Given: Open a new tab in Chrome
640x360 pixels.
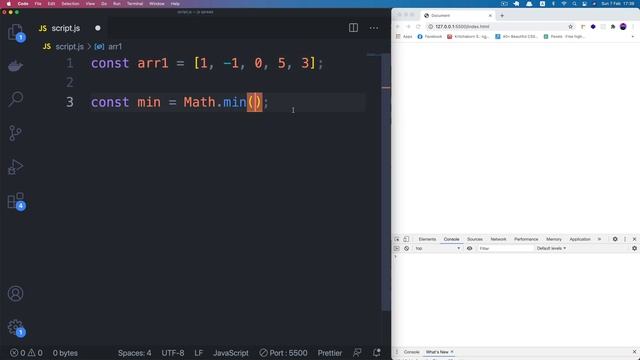Looking at the screenshot, I should pos(502,16).
